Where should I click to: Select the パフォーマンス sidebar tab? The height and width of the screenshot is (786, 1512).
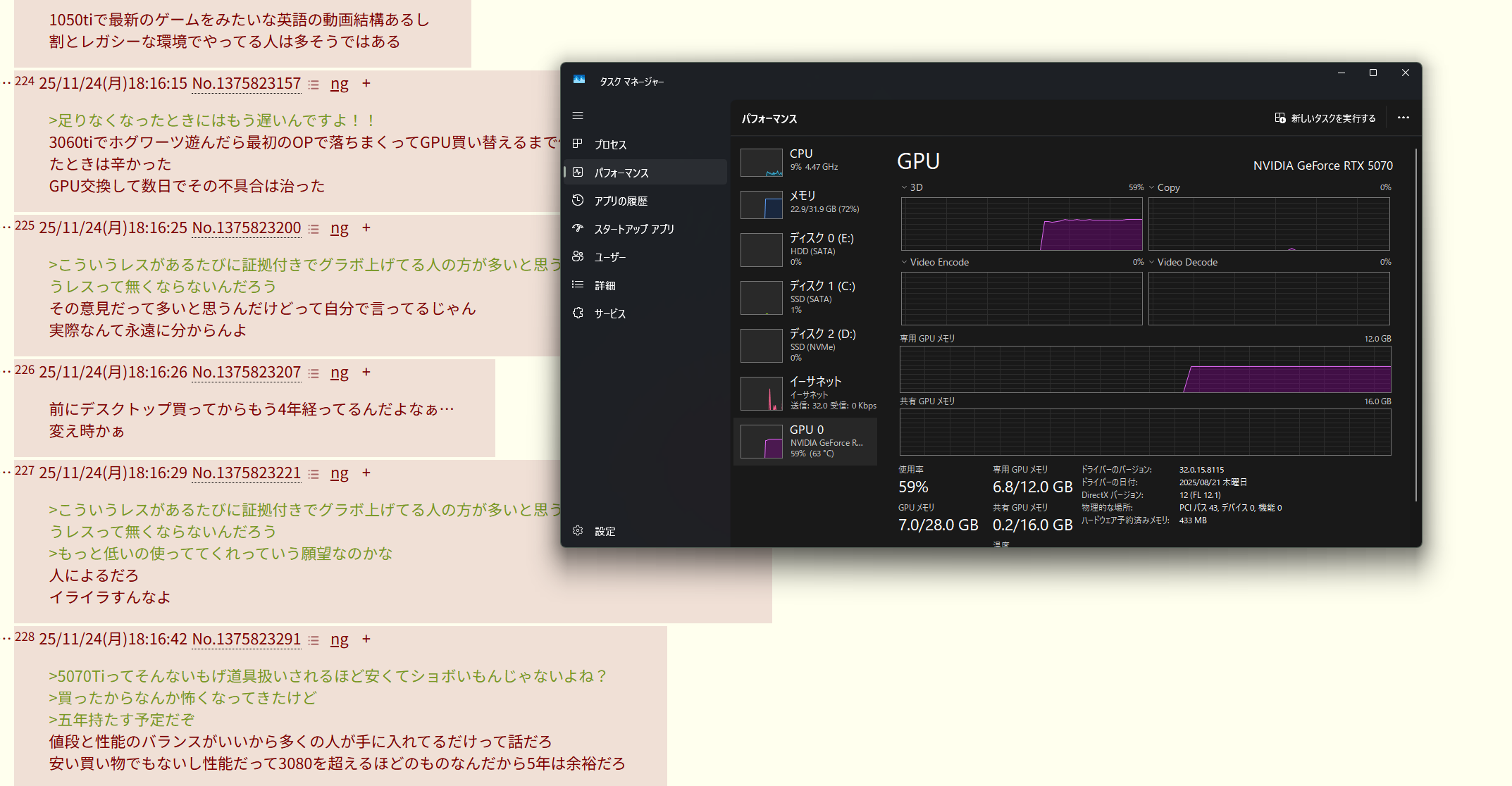coord(645,172)
